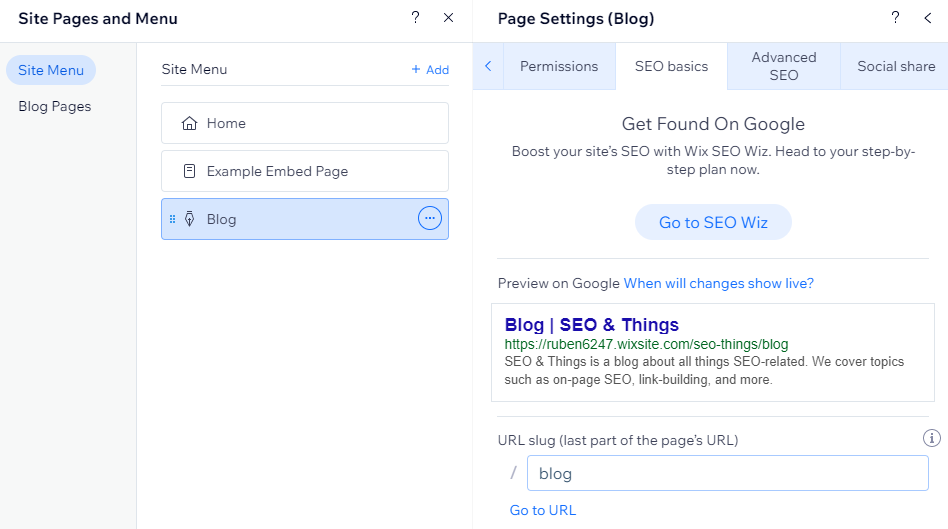
Task: Open help for Page Settings panel
Action: point(895,18)
